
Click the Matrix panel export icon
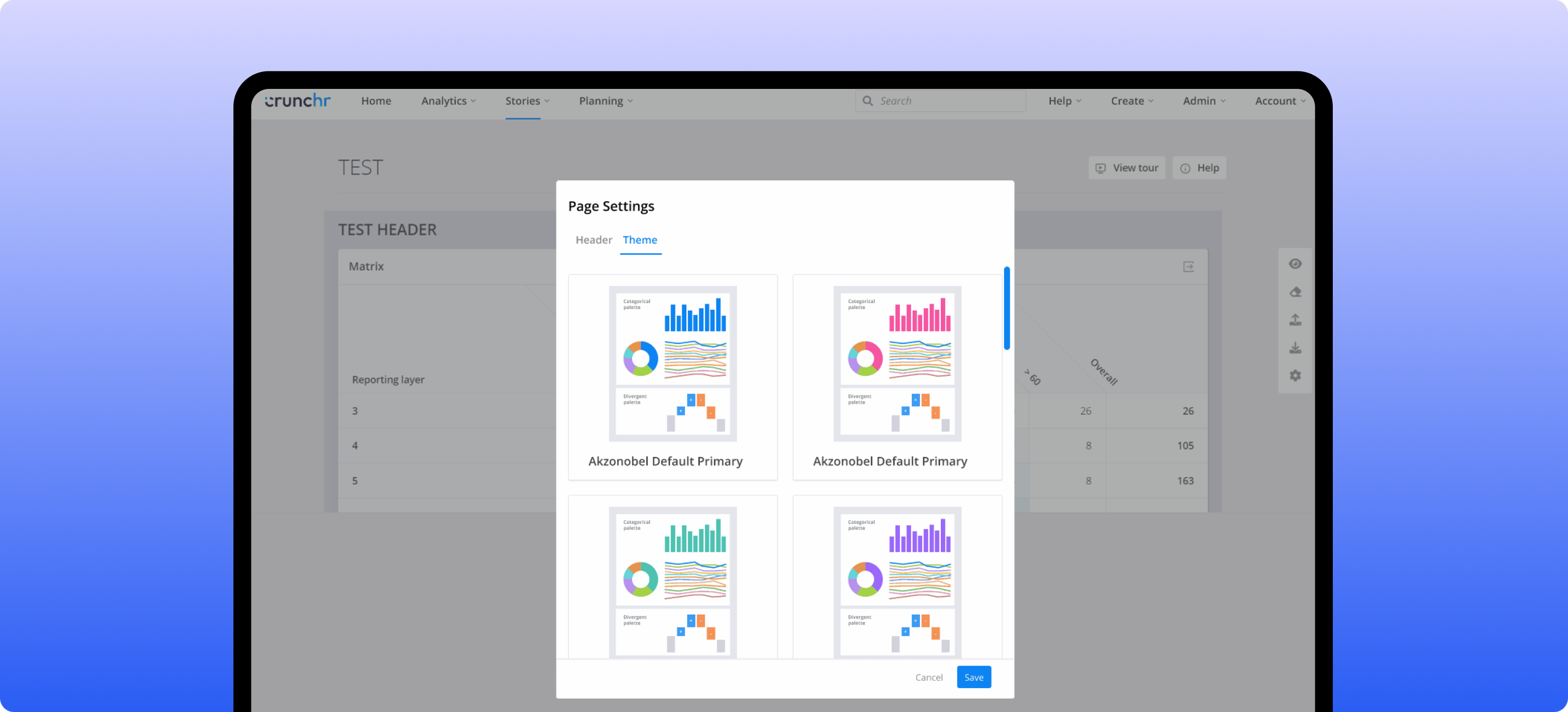(1188, 267)
